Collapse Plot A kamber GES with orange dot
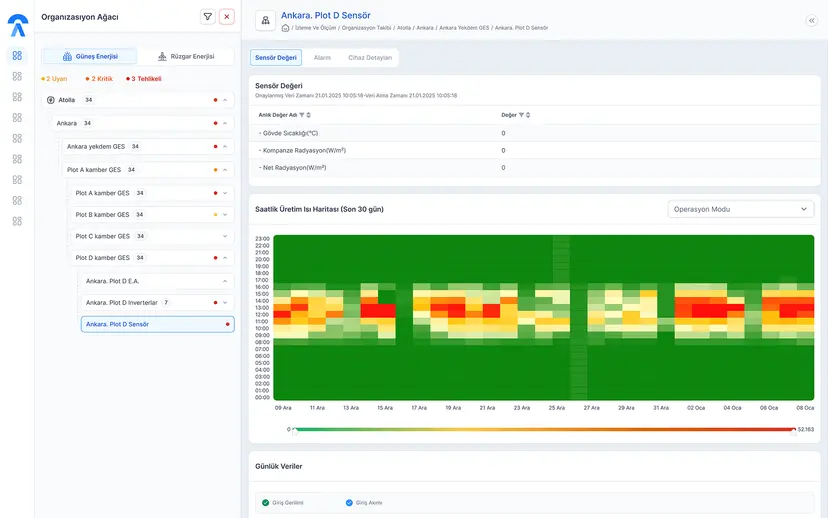 [x=225, y=169]
